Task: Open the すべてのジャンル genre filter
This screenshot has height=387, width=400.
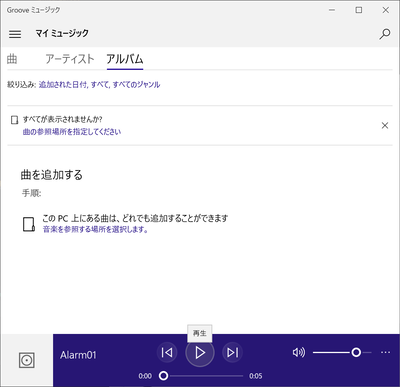Action: 136,85
